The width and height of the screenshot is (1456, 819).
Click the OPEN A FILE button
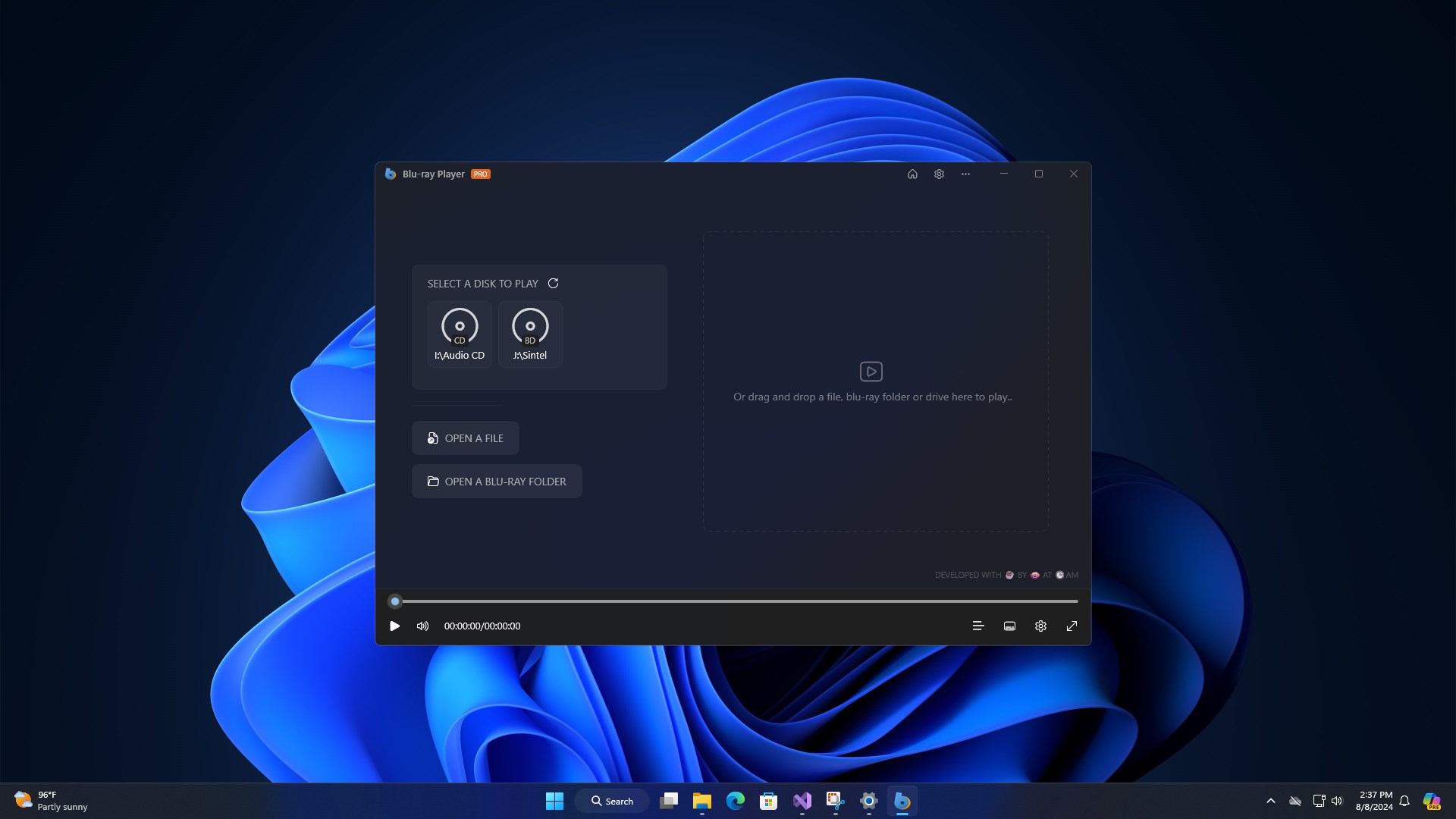point(466,438)
